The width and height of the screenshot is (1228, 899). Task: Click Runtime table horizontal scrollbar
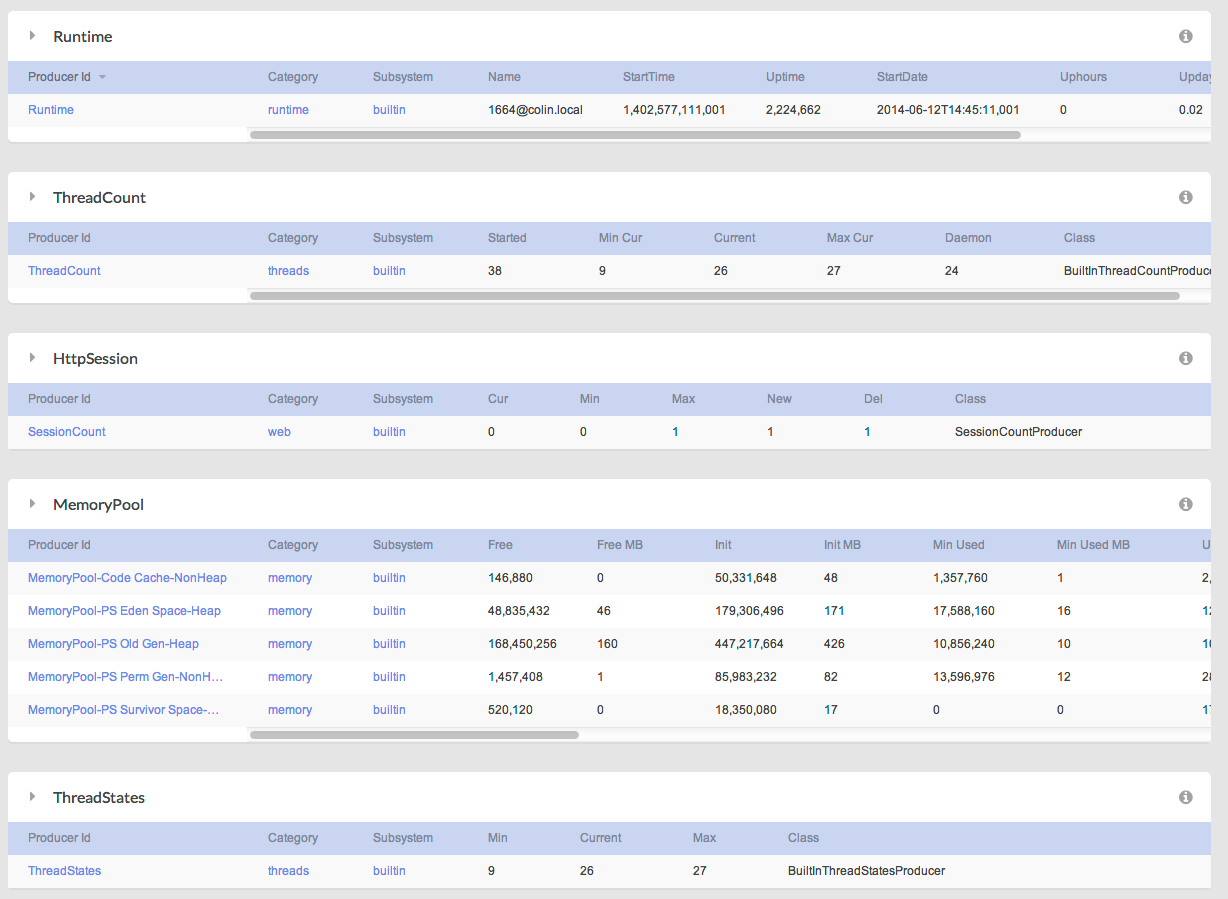(x=635, y=135)
